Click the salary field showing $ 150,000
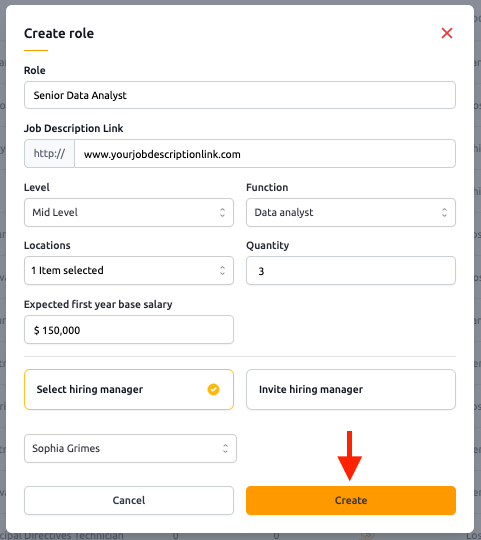 tap(129, 330)
